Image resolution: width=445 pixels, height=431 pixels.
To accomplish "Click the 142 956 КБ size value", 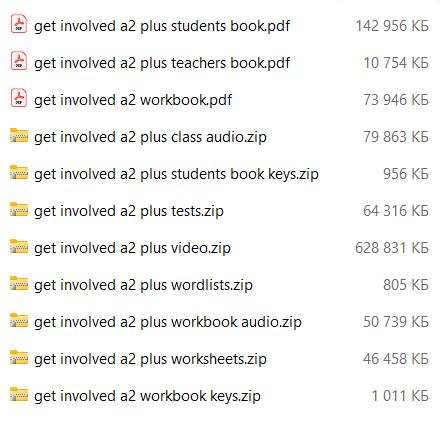I will tap(392, 26).
